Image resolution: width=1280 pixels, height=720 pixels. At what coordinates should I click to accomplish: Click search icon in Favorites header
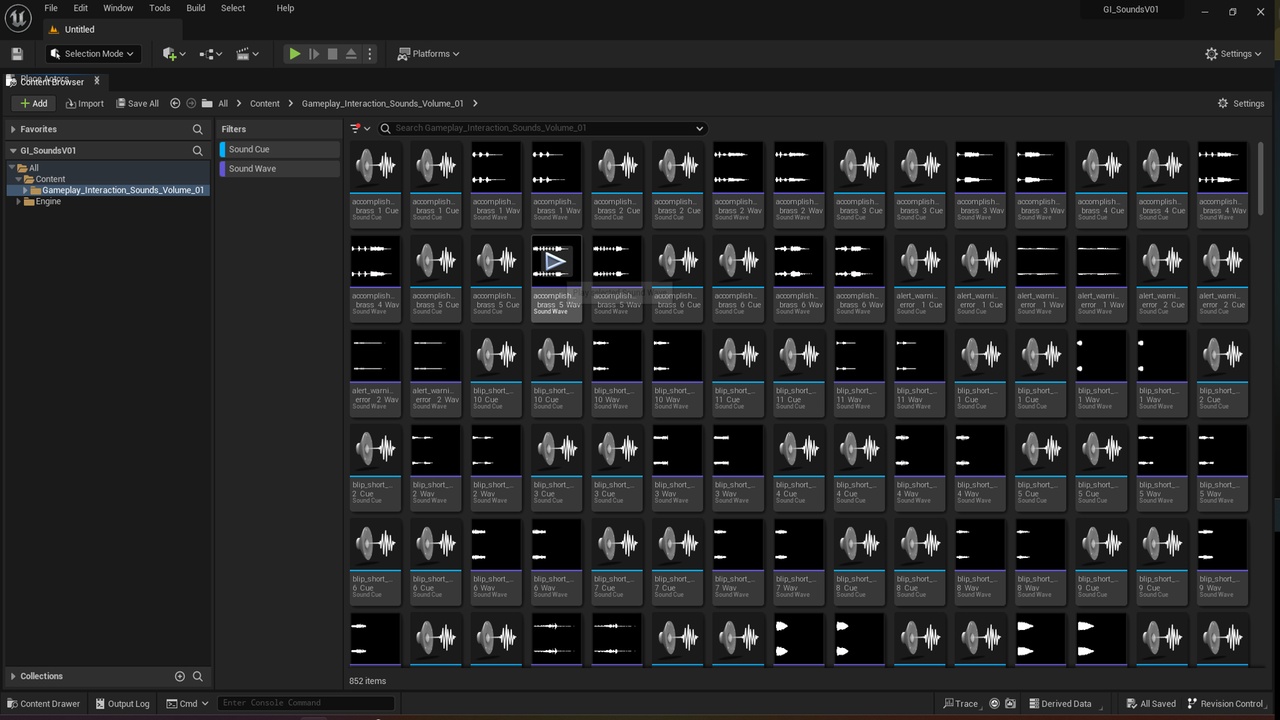(x=197, y=129)
